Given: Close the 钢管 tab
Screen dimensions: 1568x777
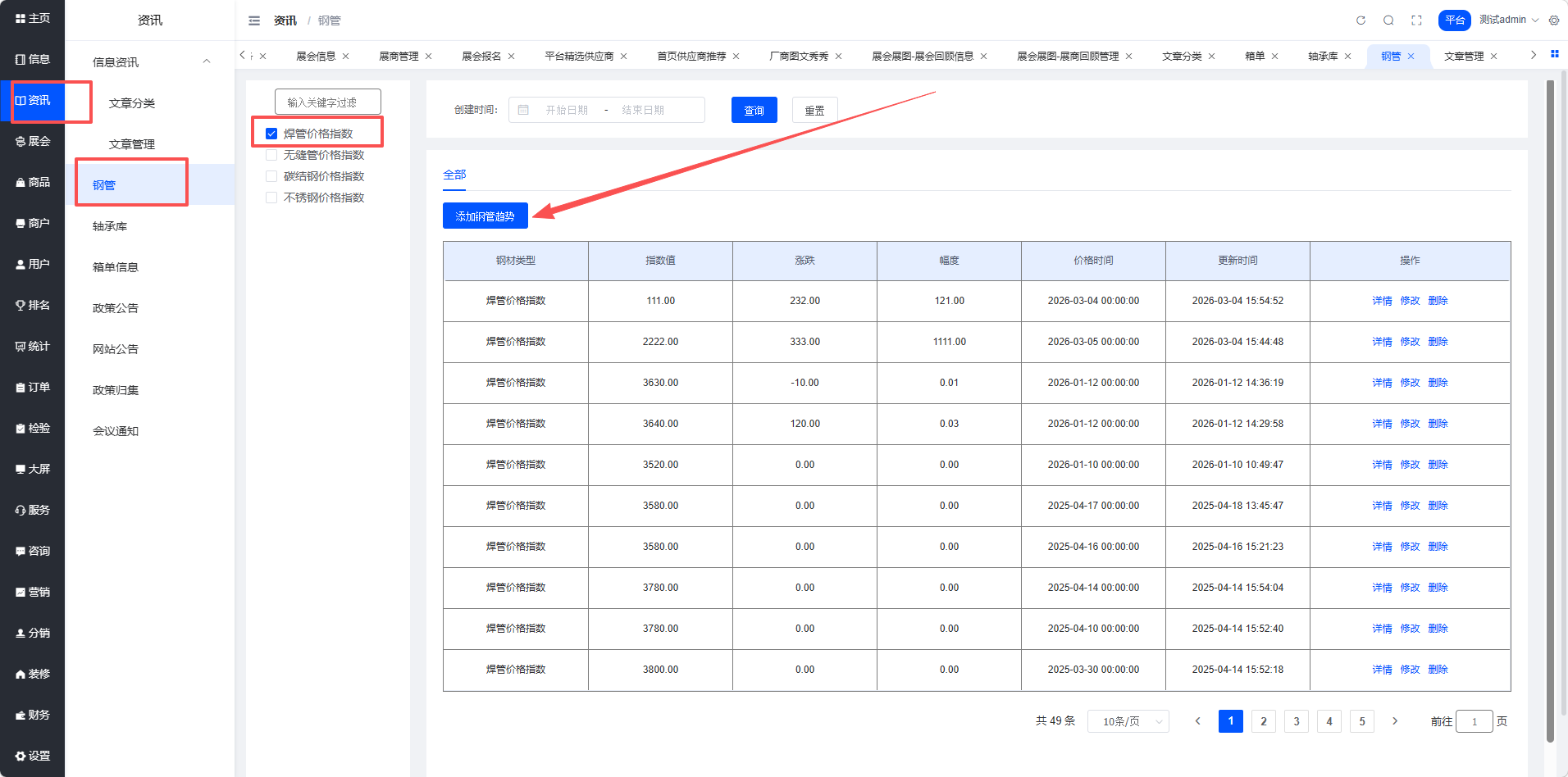Looking at the screenshot, I should coord(1411,57).
